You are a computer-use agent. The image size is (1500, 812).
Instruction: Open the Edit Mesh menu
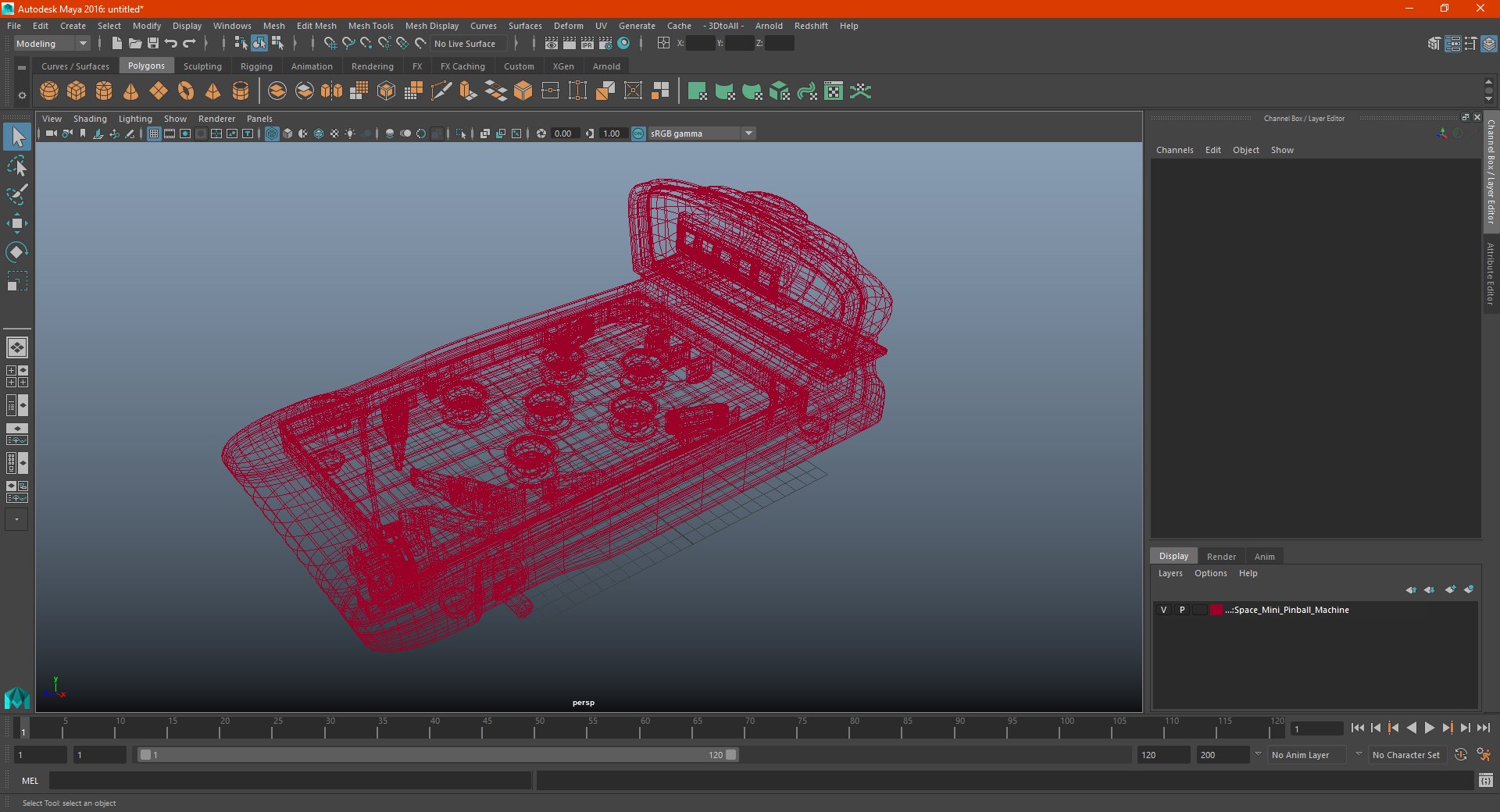coord(316,26)
